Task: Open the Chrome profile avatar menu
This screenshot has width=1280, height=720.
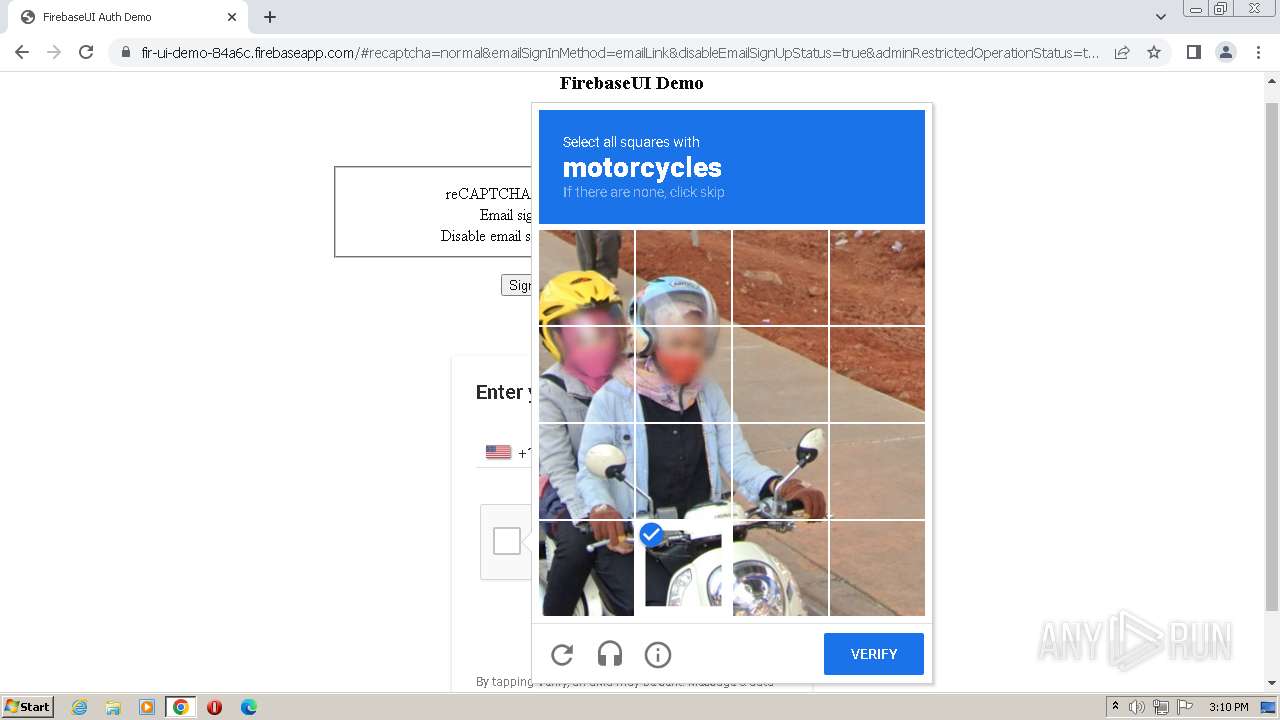Action: (1226, 52)
